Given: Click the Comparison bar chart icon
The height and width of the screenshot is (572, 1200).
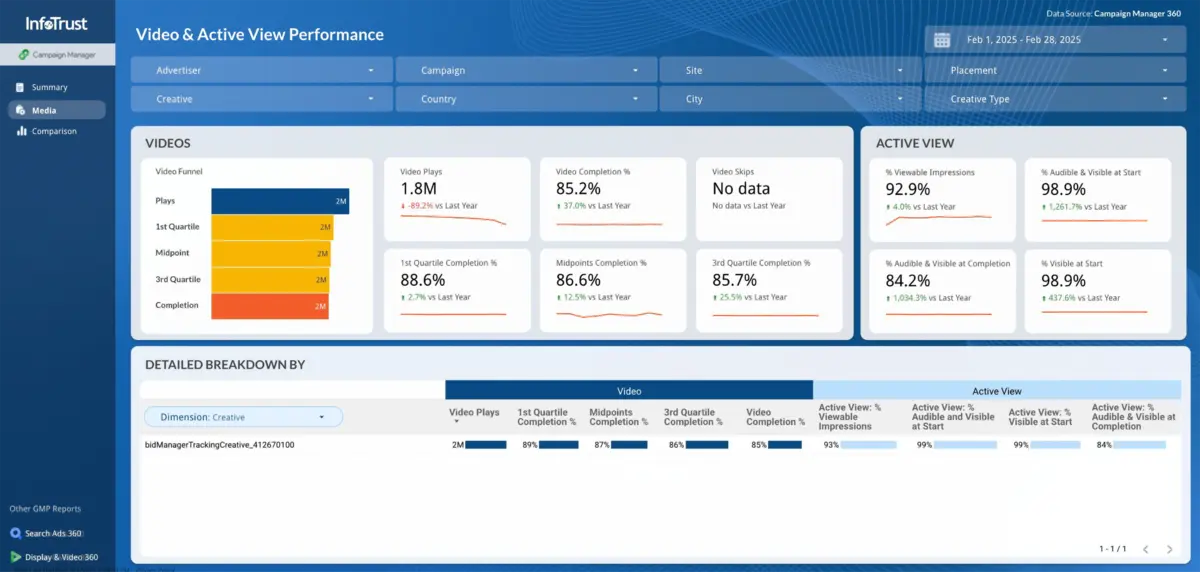Looking at the screenshot, I should [x=21, y=131].
